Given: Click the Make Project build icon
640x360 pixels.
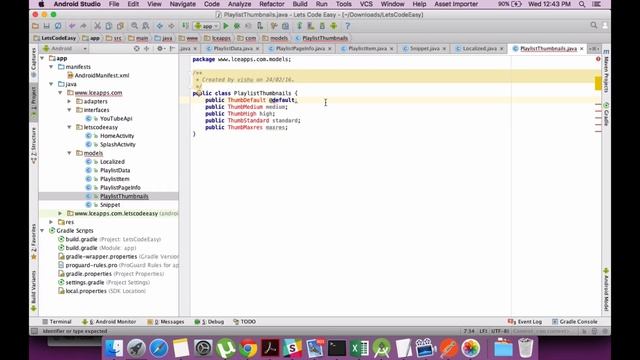Looking at the screenshot, I should (x=185, y=26).
